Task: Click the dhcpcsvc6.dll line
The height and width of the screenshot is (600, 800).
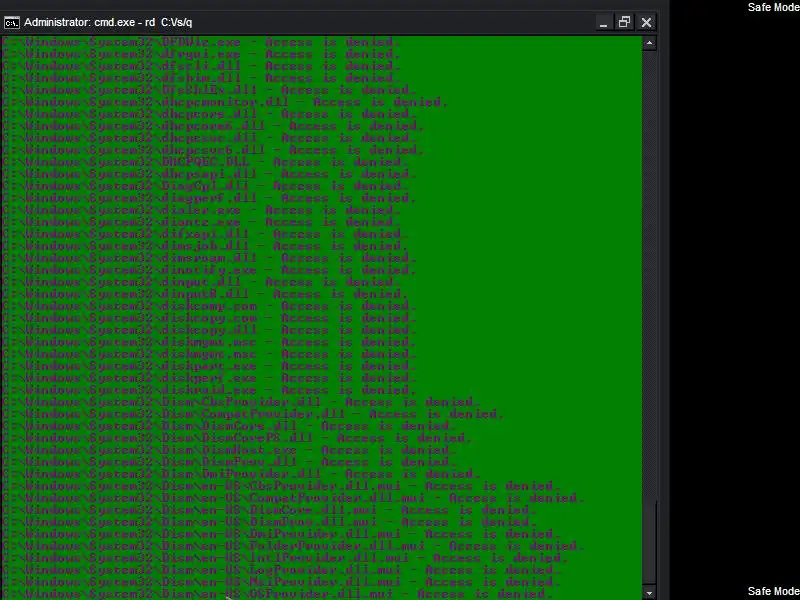Action: (213, 150)
